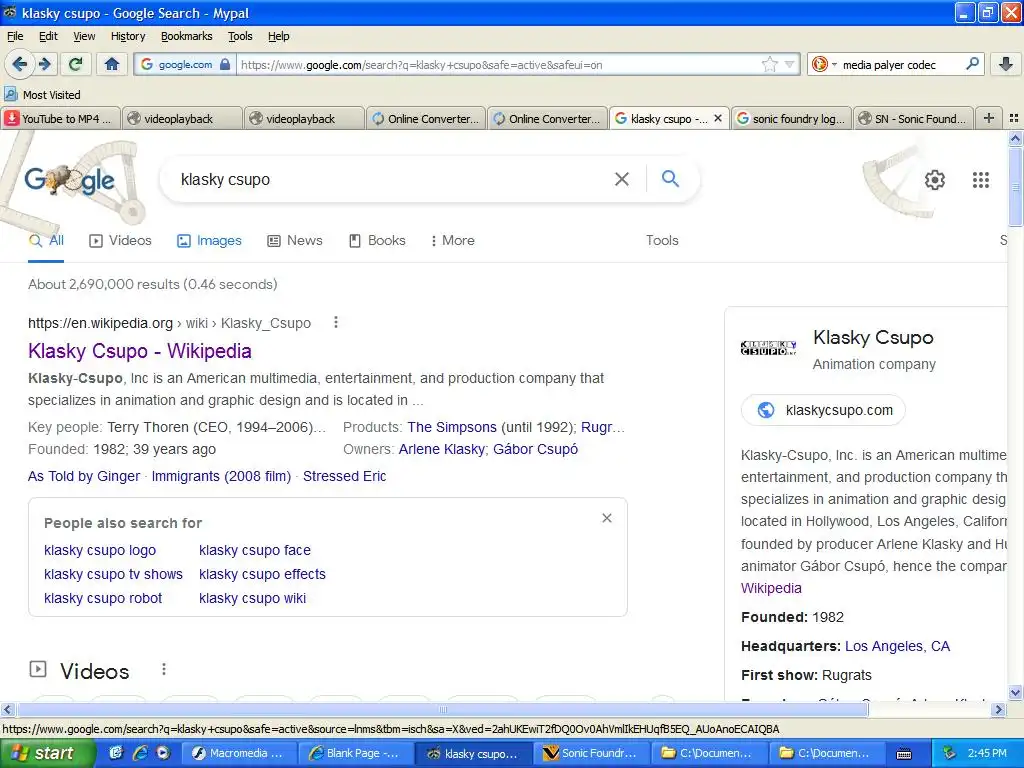Viewport: 1024px width, 768px height.
Task: Go forward with the forward arrow
Action: coord(44,64)
